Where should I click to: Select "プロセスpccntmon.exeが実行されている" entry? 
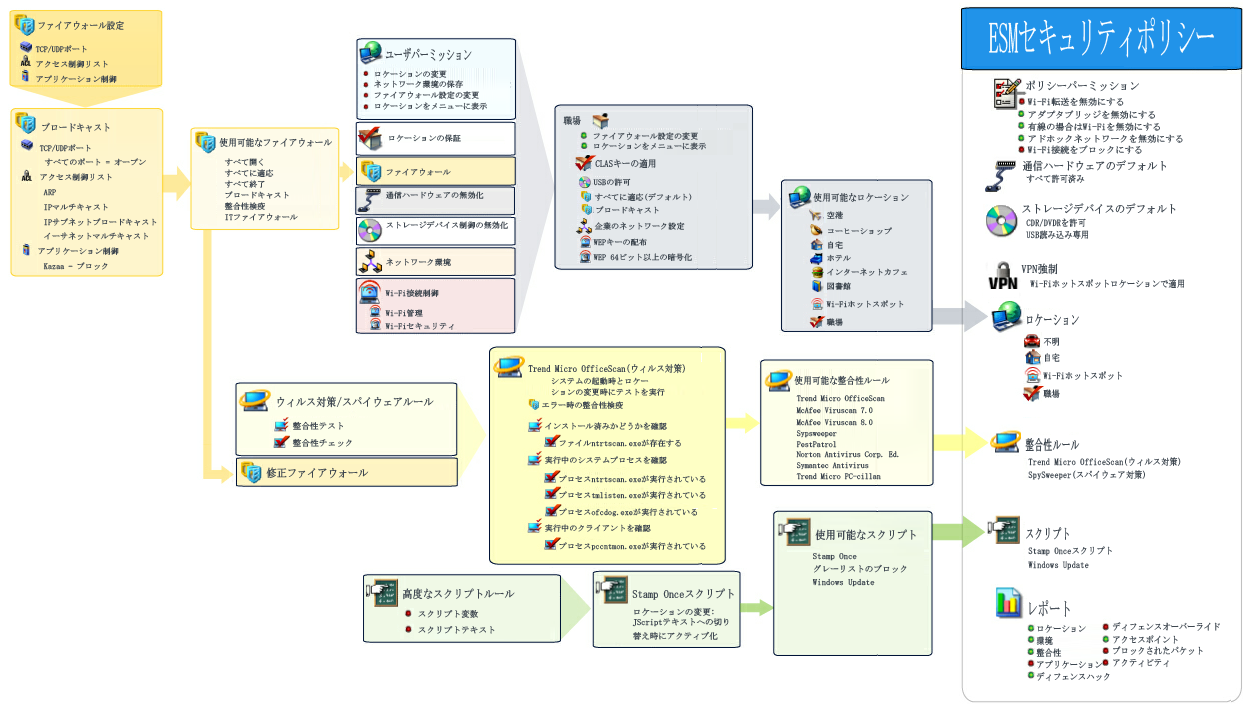tap(632, 546)
